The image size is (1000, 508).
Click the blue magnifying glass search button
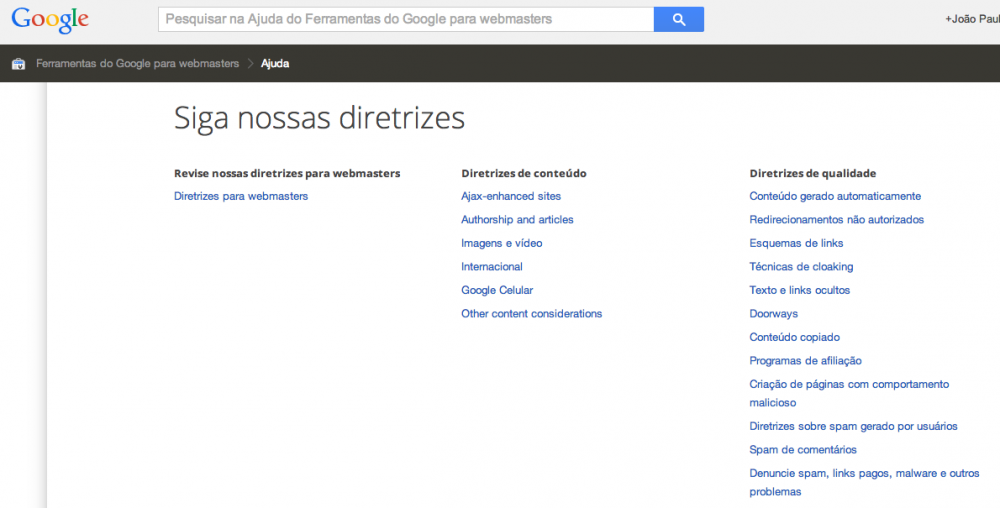679,19
